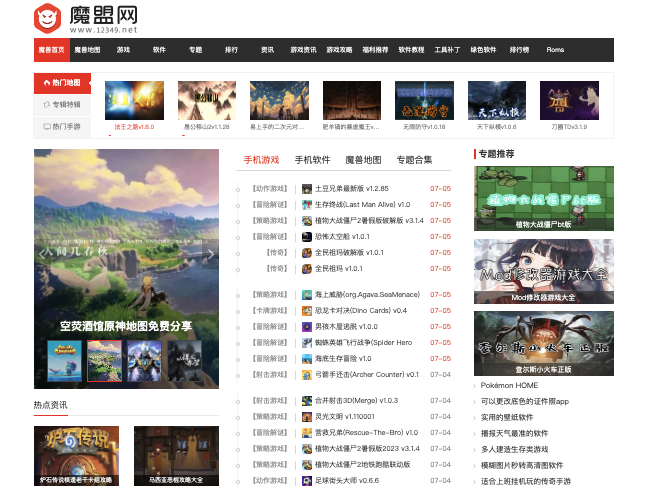Image resolution: width=649 pixels, height=500 pixels.
Task: Open 游戏 in the navigation bar
Action: pos(123,50)
